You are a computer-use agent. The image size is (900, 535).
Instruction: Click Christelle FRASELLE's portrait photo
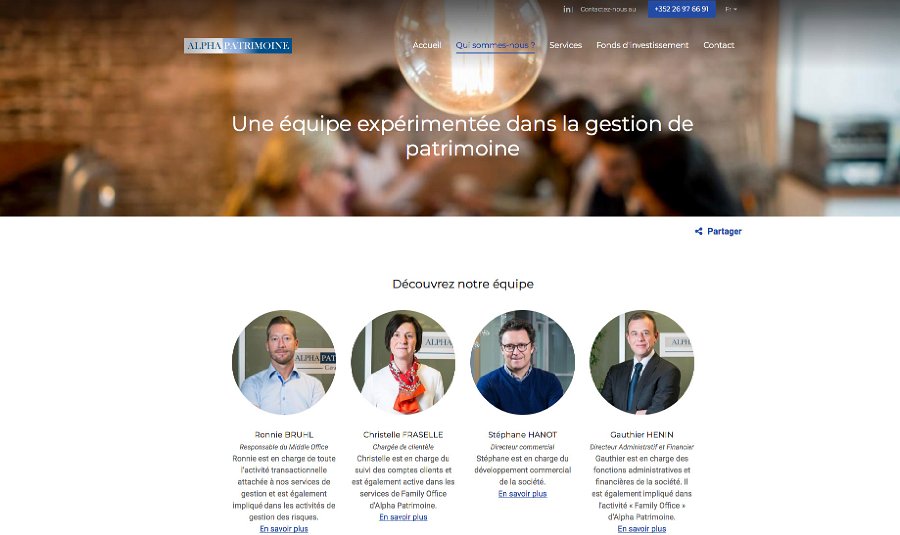coord(403,362)
